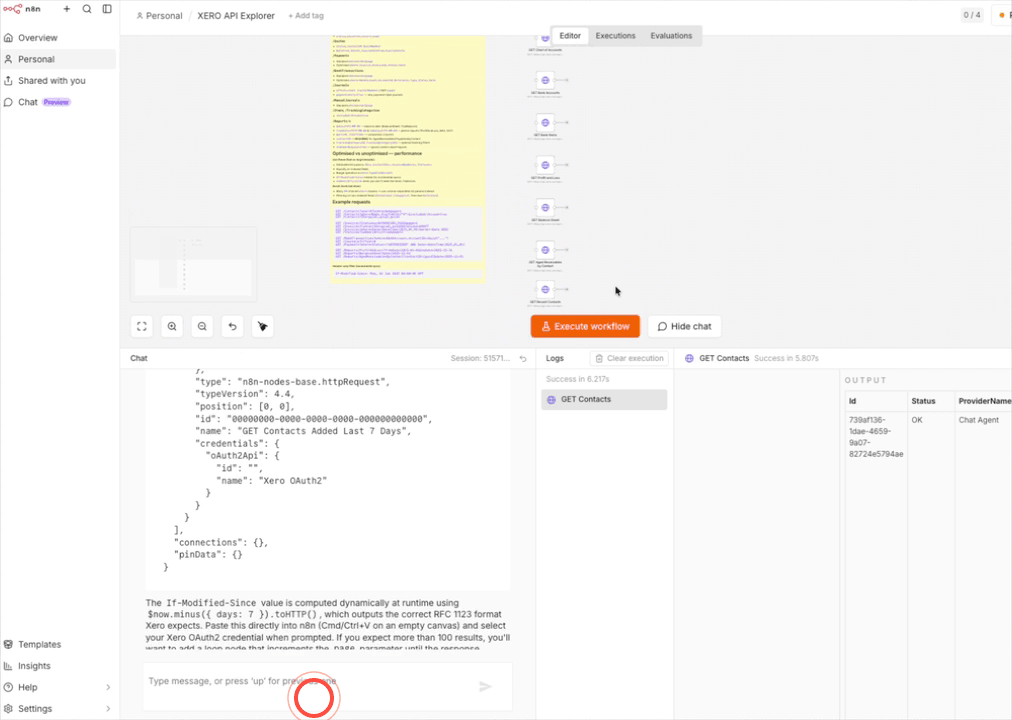1012x720 pixels.
Task: Open Templates in the sidebar
Action: tap(39, 645)
